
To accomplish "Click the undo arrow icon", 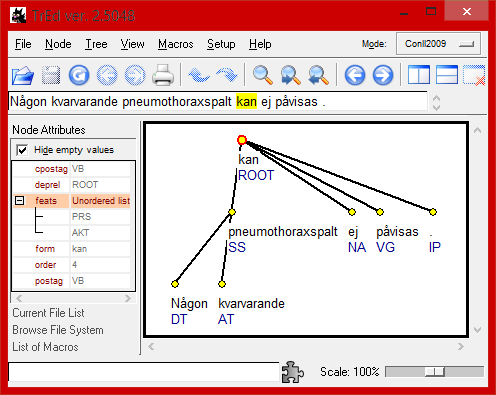I will (x=199, y=75).
